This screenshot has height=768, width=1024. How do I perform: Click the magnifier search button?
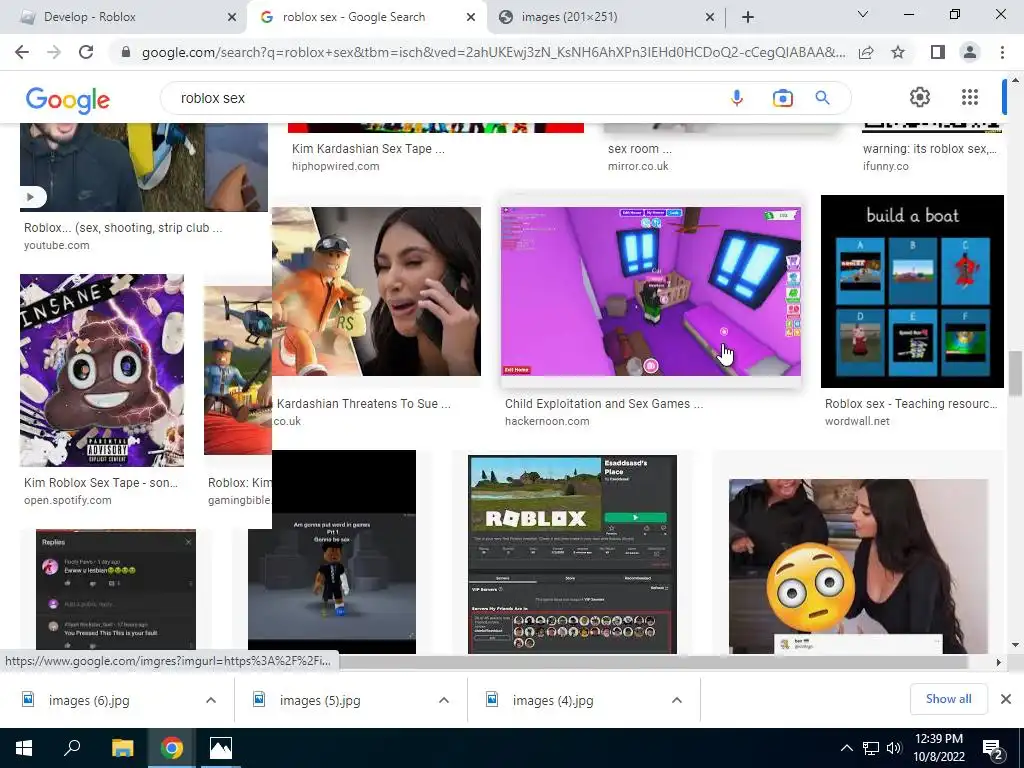pyautogui.click(x=822, y=98)
